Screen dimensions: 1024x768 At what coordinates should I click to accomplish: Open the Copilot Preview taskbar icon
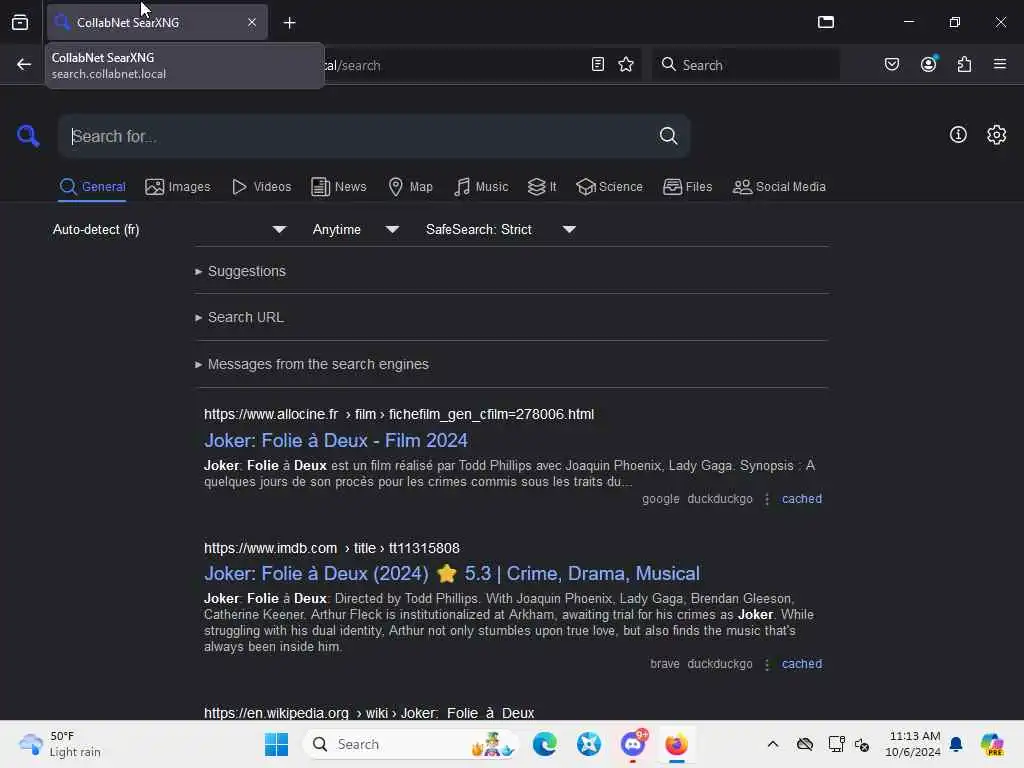coord(992,744)
